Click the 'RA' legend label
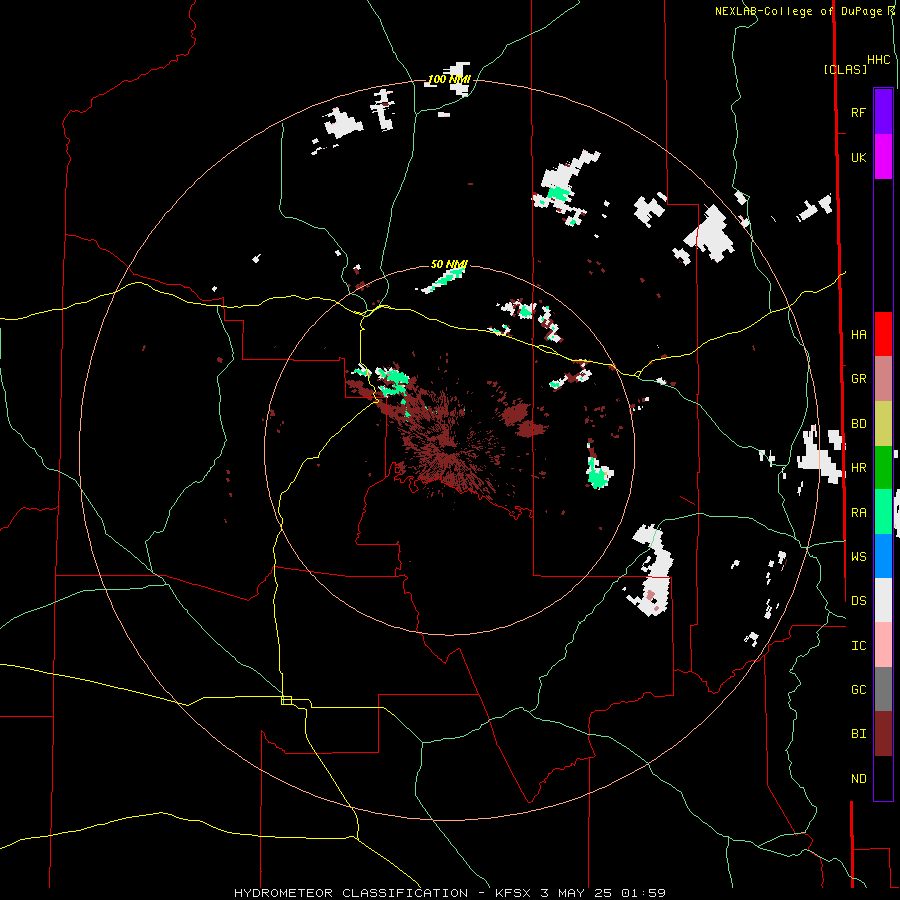Screen dimensions: 900x900 point(858,512)
